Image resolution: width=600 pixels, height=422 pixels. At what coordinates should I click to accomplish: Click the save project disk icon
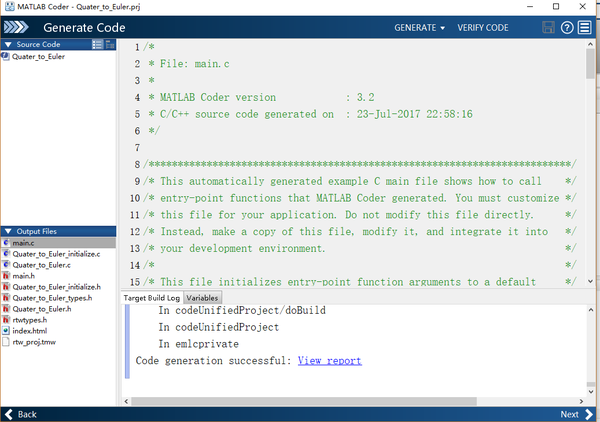[x=548, y=27]
